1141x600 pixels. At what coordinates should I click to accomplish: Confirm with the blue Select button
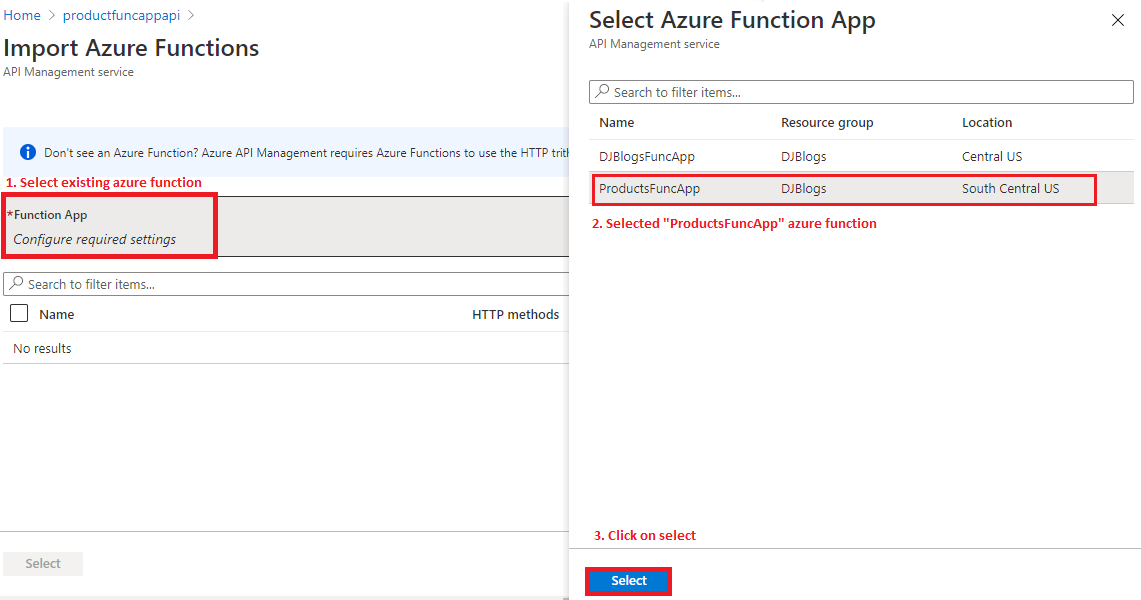tap(629, 580)
